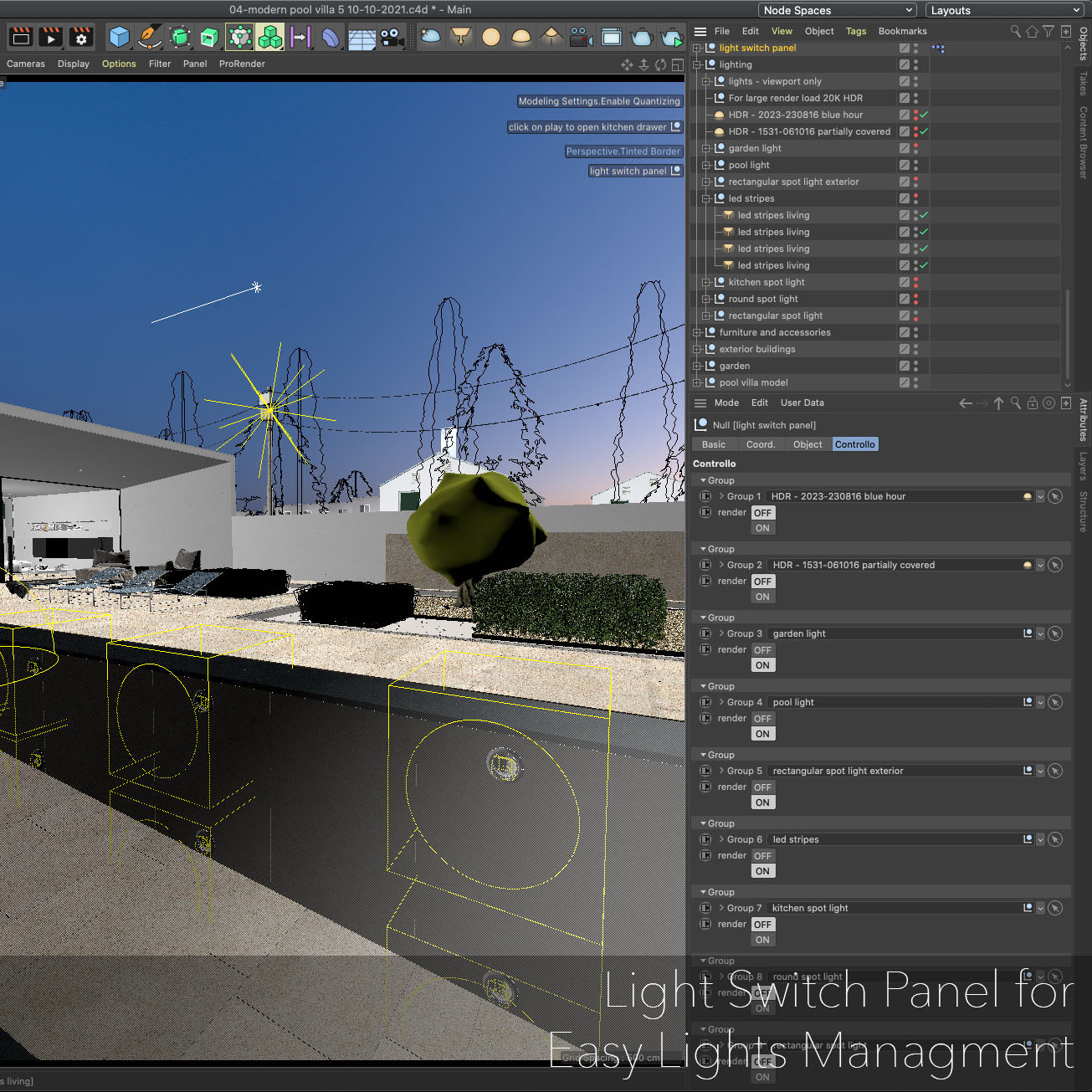Viewport: 1092px width, 1092px height.
Task: Expand the furniture and accessories tree item
Action: [697, 332]
